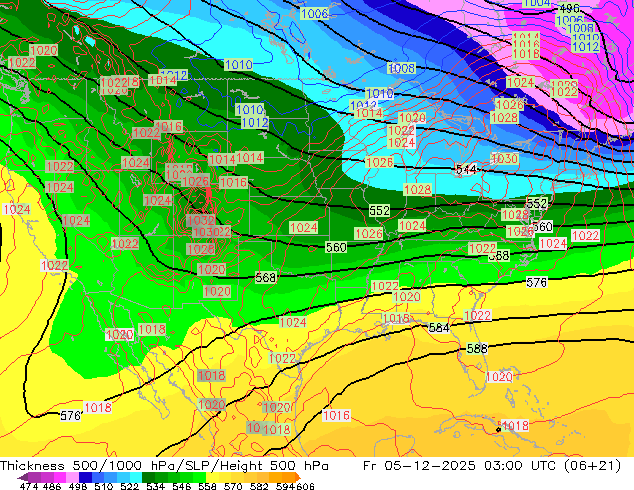The width and height of the screenshot is (634, 490).
Task: Click legend value 510
Action: click(x=104, y=486)
